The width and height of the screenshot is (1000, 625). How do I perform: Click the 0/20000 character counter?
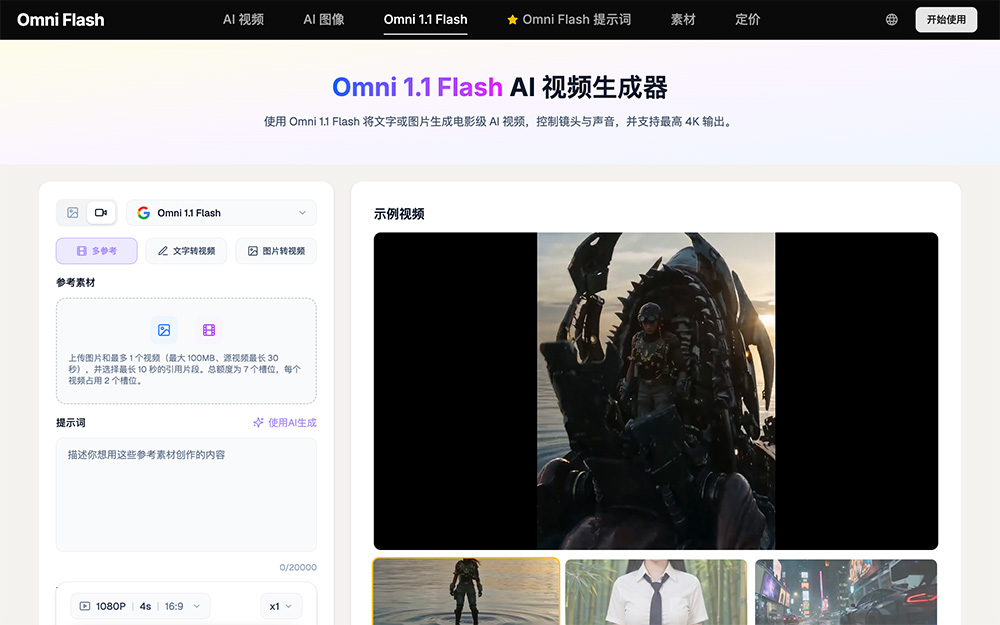[298, 567]
